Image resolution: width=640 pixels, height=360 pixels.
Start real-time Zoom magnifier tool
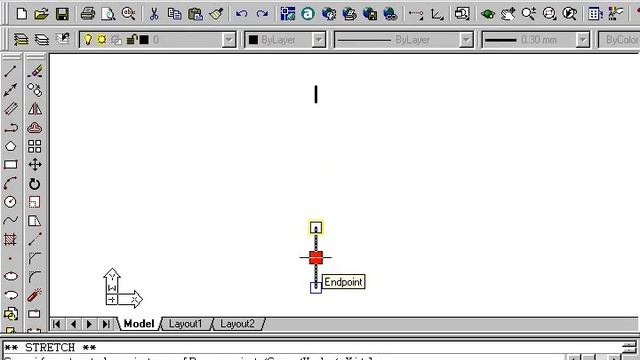[x=529, y=14]
